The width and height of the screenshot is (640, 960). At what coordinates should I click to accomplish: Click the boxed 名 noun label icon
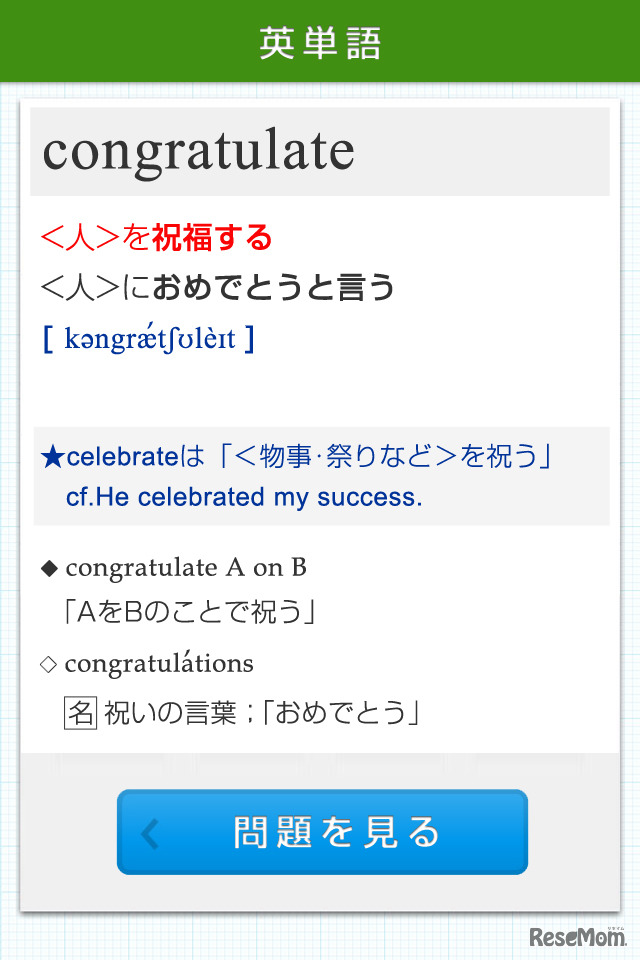coord(80,713)
